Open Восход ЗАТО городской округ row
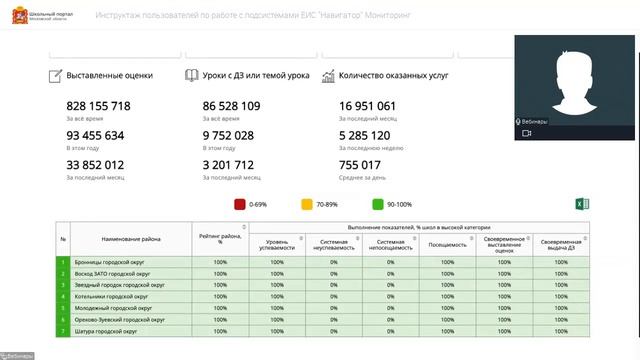This screenshot has height=360, width=640. click(323, 273)
